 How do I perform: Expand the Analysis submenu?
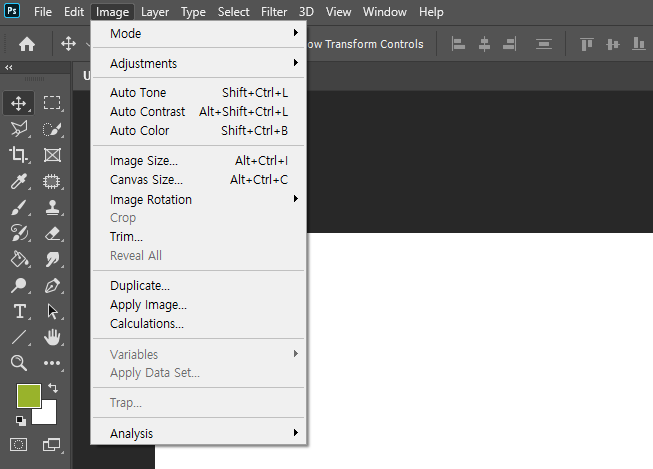198,433
